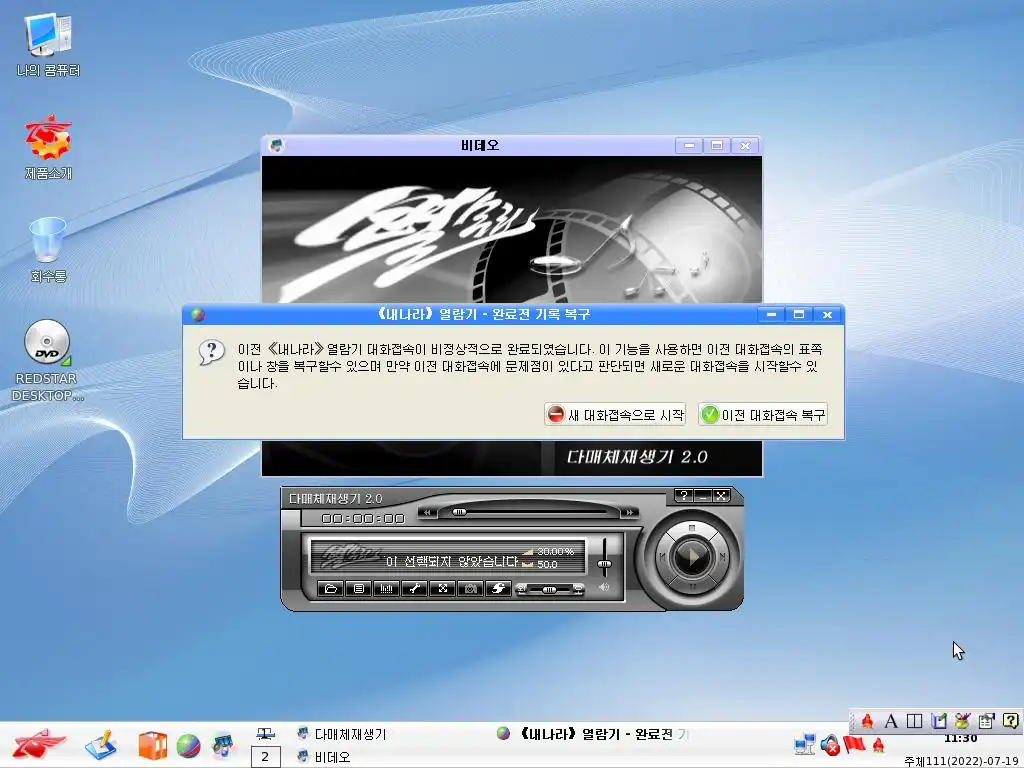Mute via speaker icon in media player

click(x=604, y=587)
